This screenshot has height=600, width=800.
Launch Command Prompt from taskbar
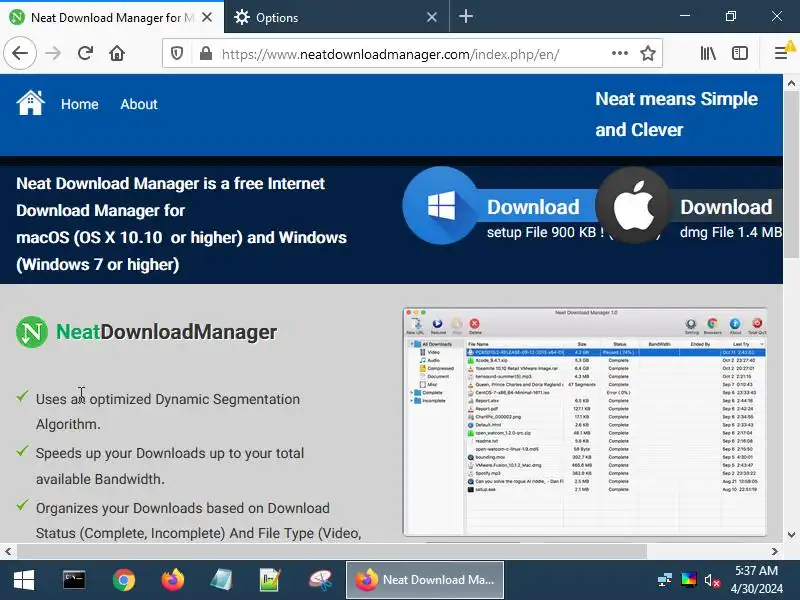[74, 580]
